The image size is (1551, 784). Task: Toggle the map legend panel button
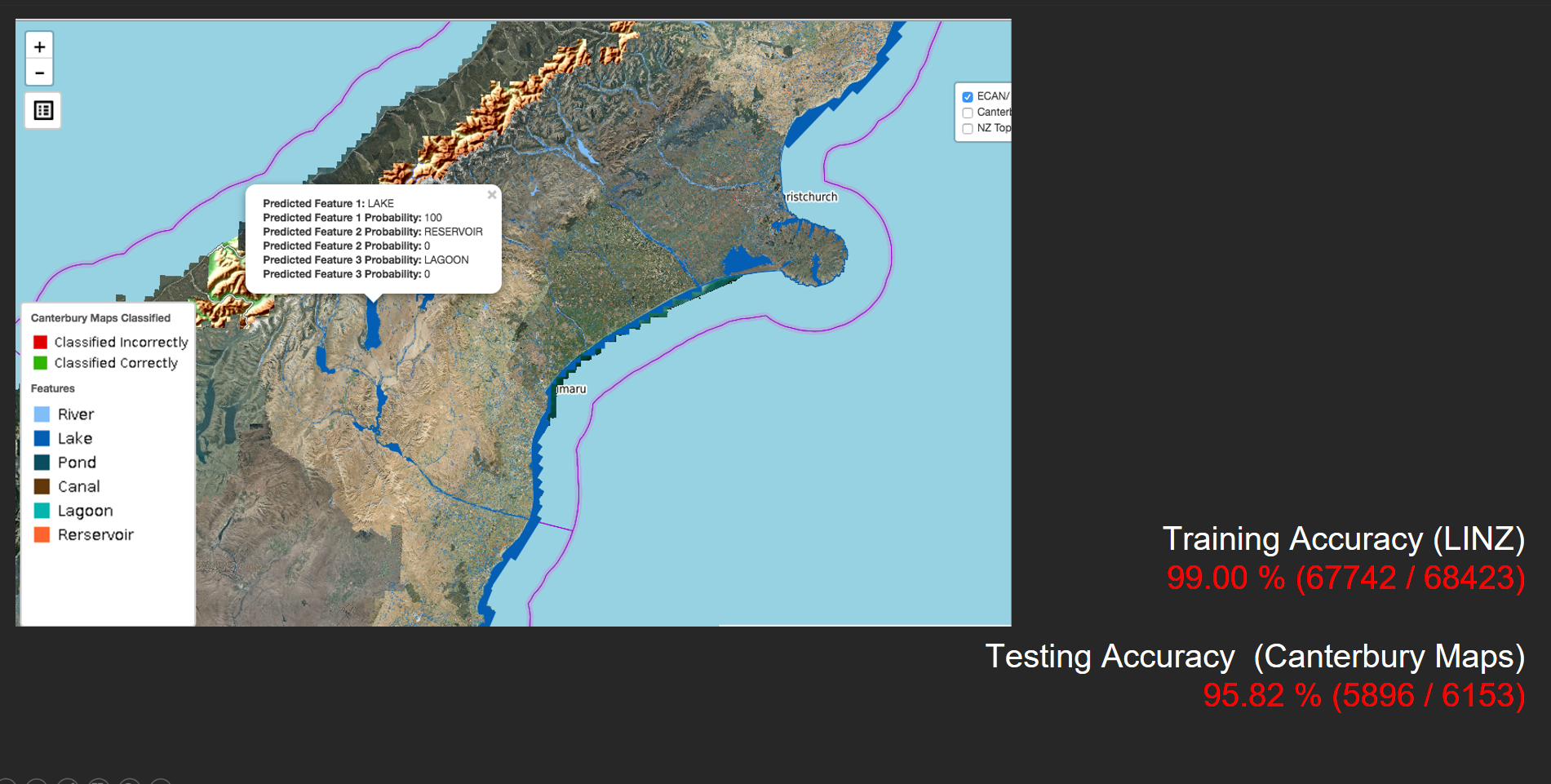(x=43, y=110)
